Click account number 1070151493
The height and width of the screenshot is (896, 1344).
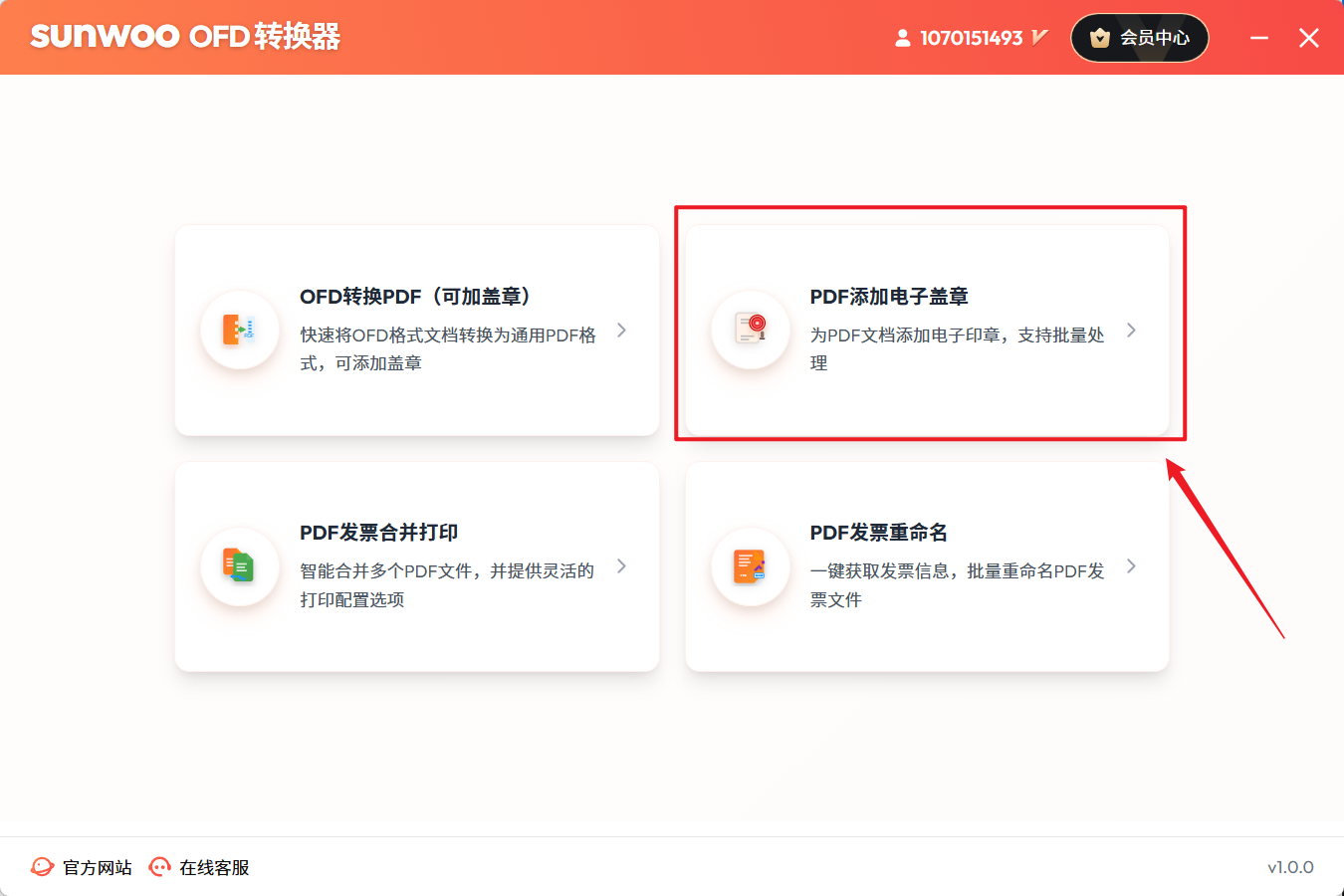[971, 38]
